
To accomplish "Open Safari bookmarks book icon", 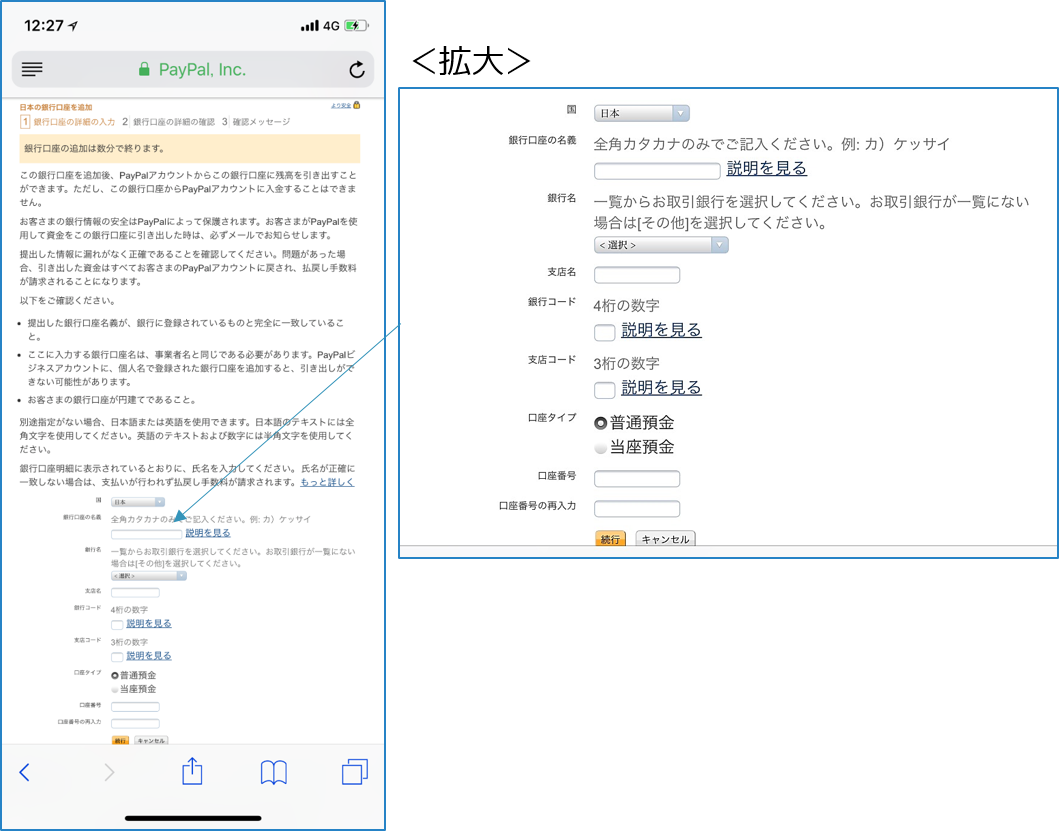I will click(x=274, y=772).
